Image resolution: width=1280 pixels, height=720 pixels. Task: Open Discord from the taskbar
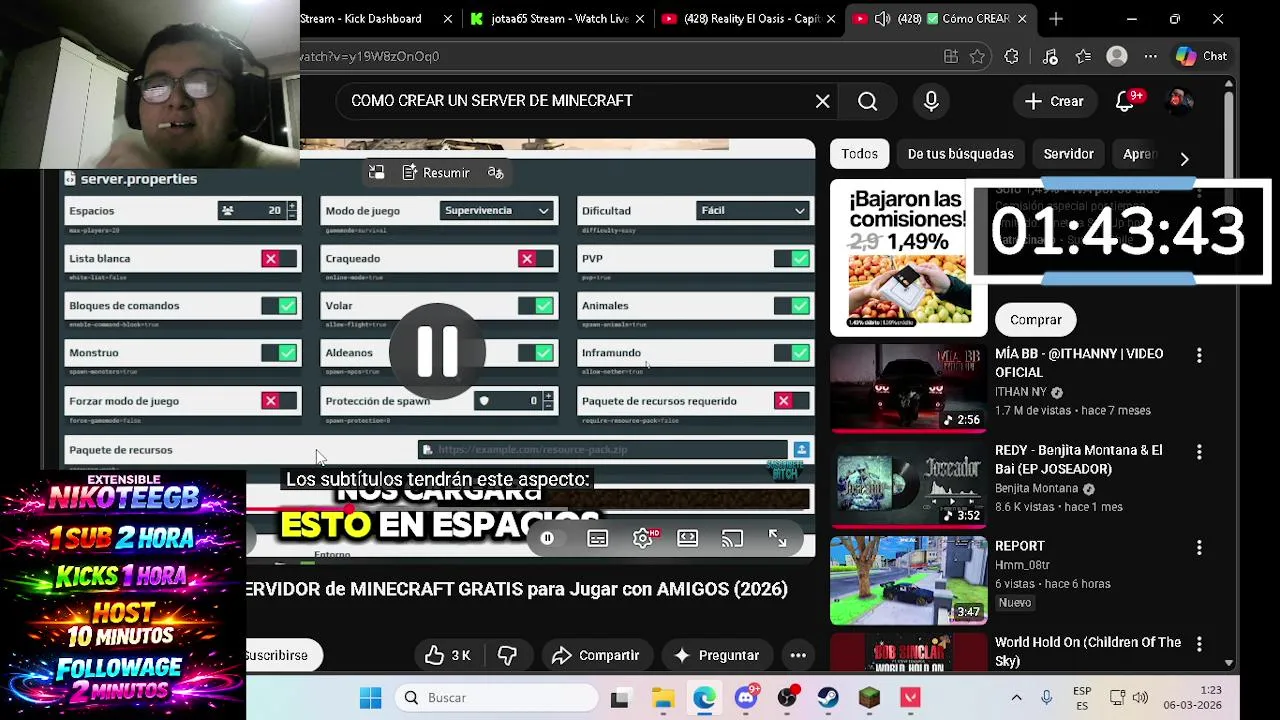pyautogui.click(x=746, y=698)
